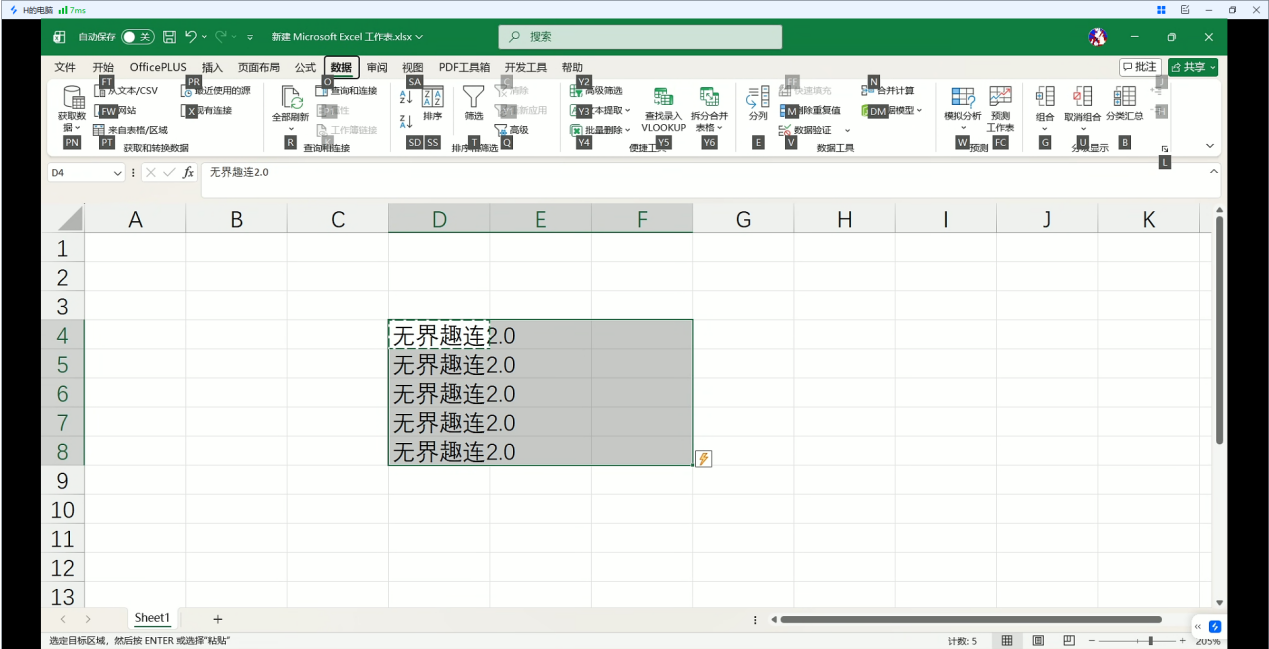1269x649 pixels.
Task: Click the 预测工作表 (Forecast Sheet) icon
Action: tap(1000, 97)
